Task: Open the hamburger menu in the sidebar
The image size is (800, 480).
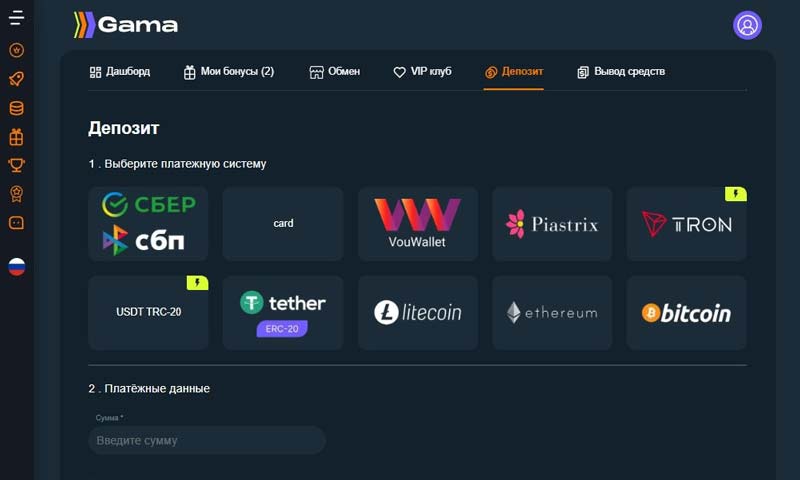Action: (x=16, y=18)
